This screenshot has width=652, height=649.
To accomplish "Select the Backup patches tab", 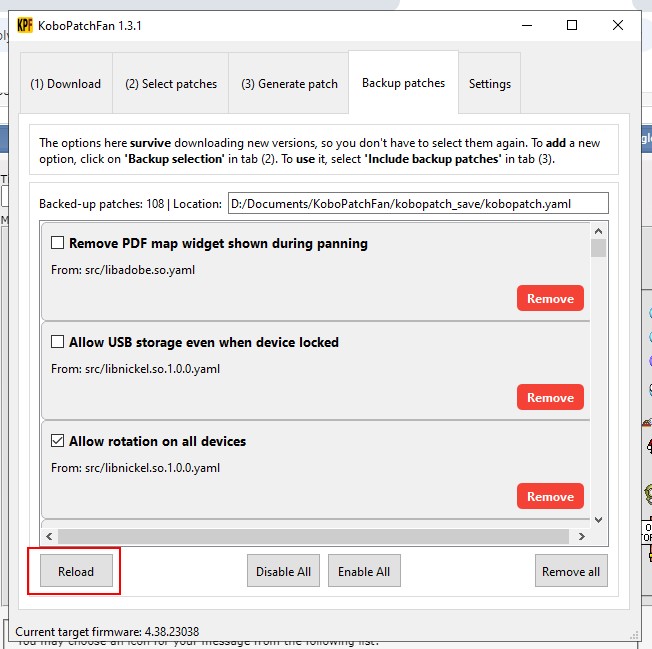I will (x=403, y=83).
